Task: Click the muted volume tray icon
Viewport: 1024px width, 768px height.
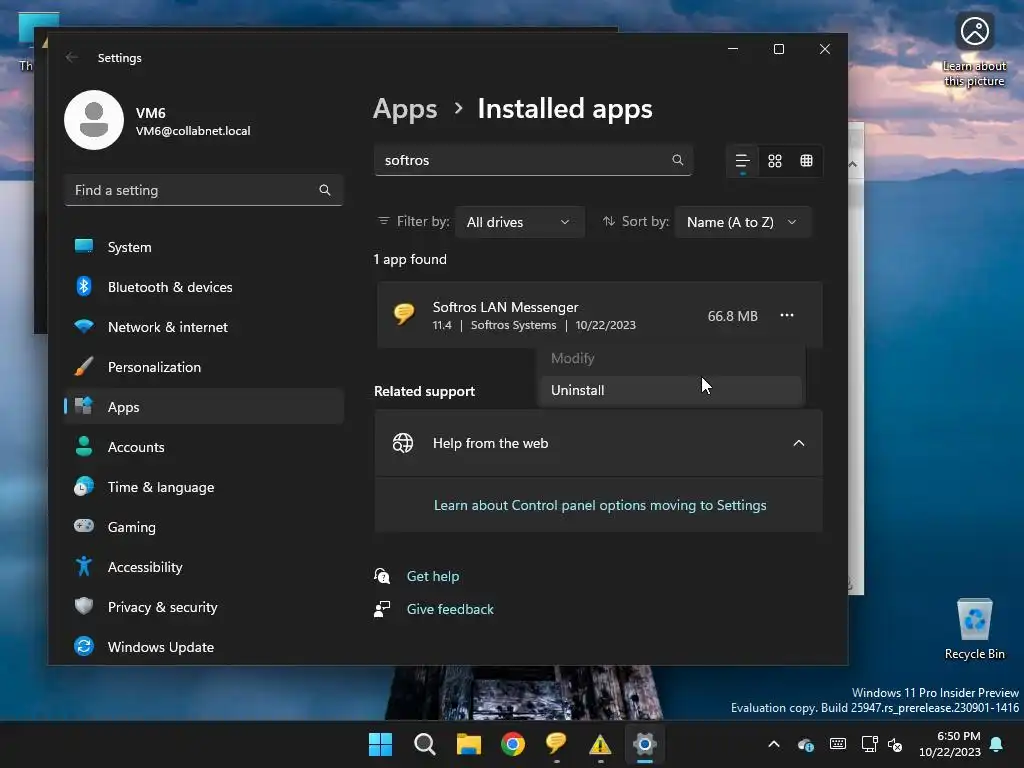Action: tap(895, 744)
